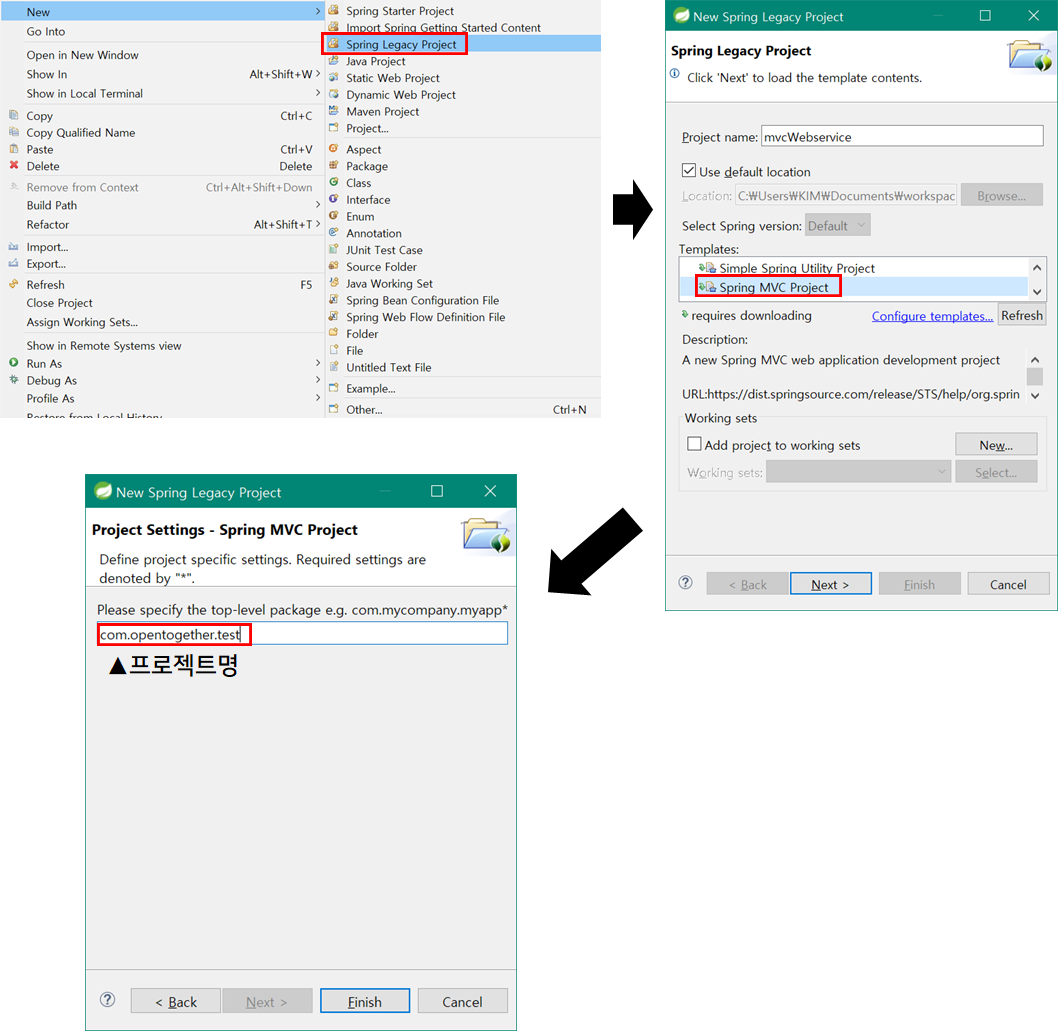The width and height of the screenshot is (1058, 1031).
Task: Click the red Delete icon
Action: pos(13,165)
